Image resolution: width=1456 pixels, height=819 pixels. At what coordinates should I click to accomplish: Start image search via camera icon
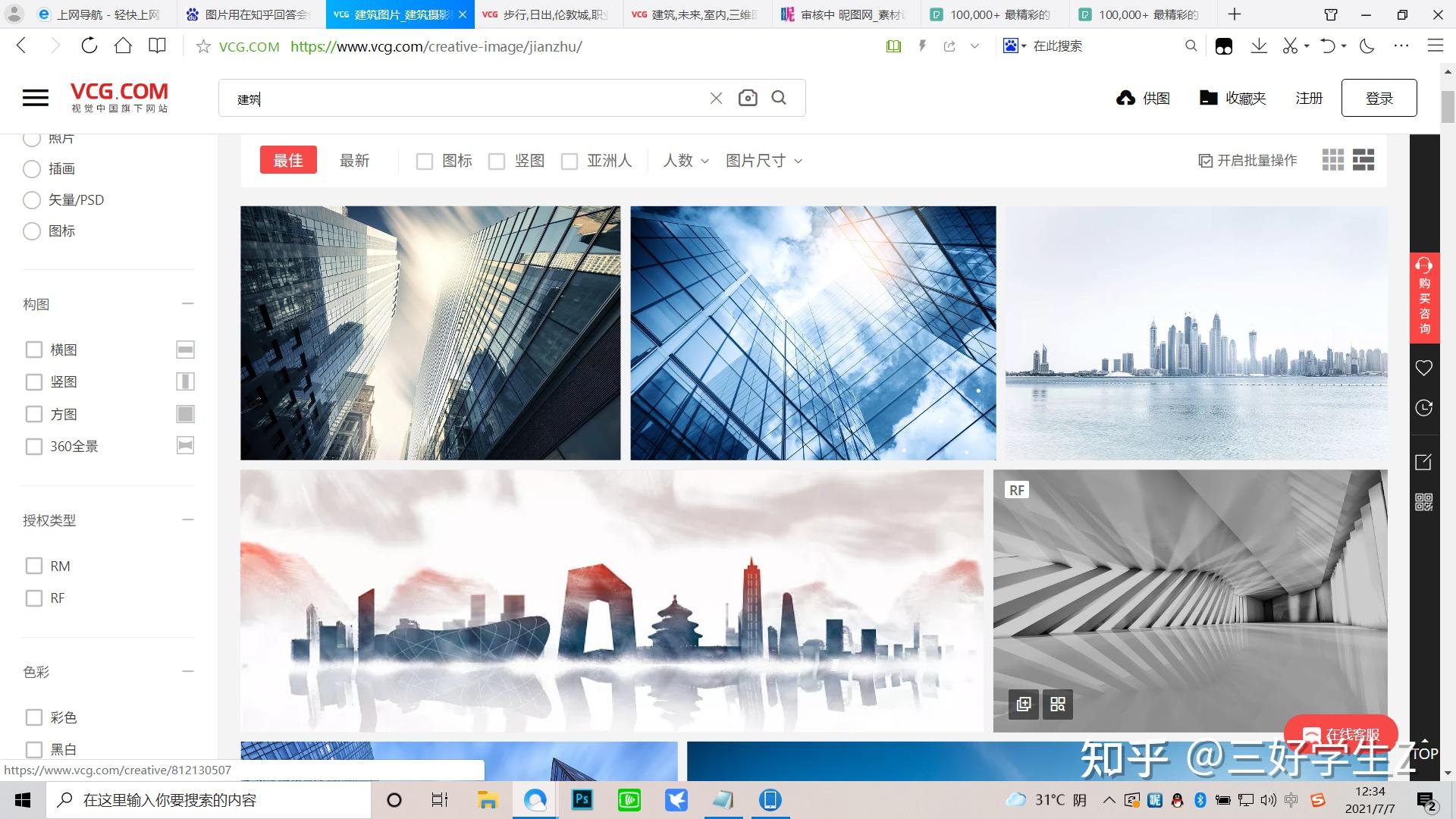point(748,98)
